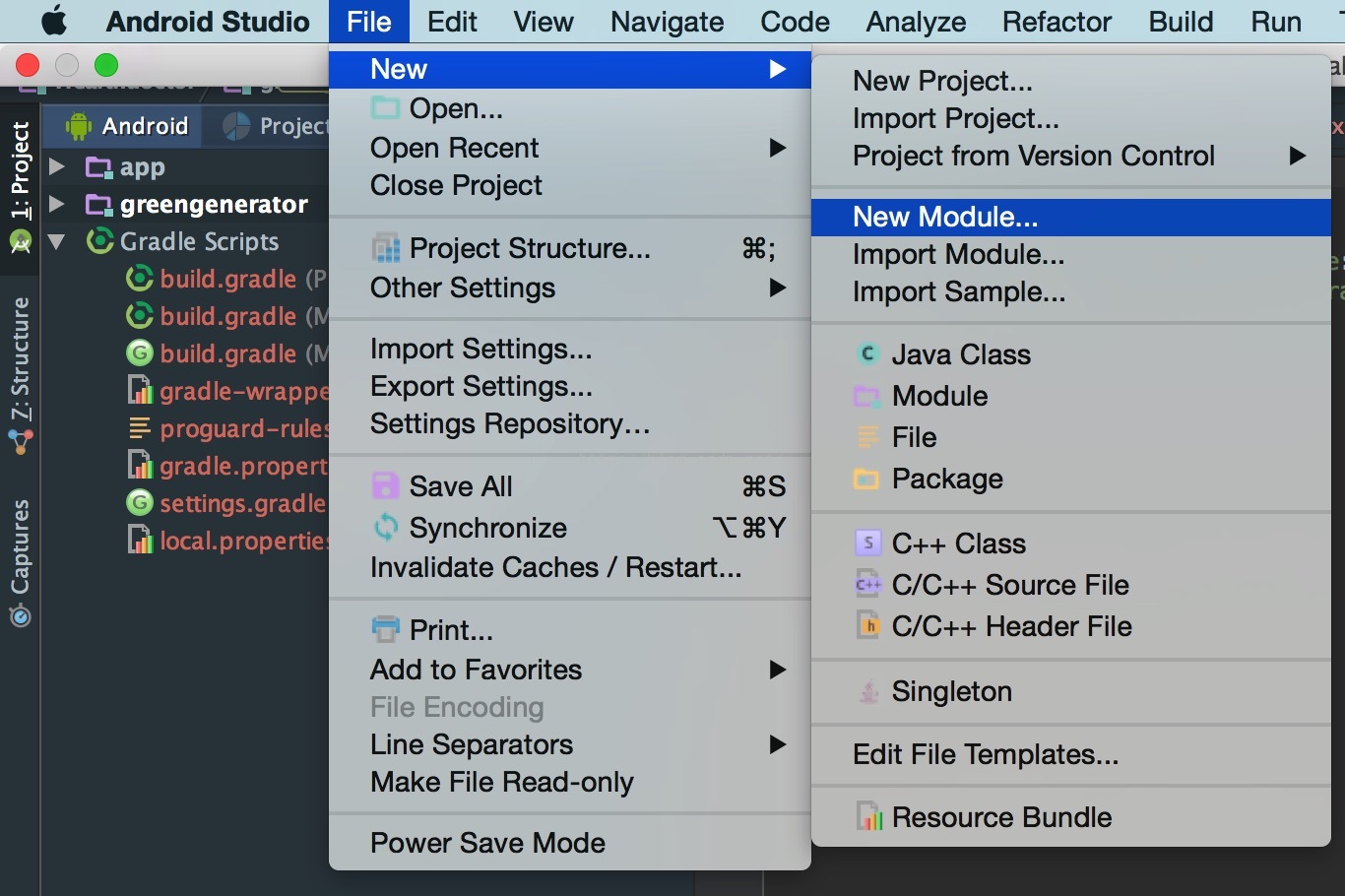Click the Project Structure icon in File menu
This screenshot has width=1345, height=896.
[x=385, y=249]
